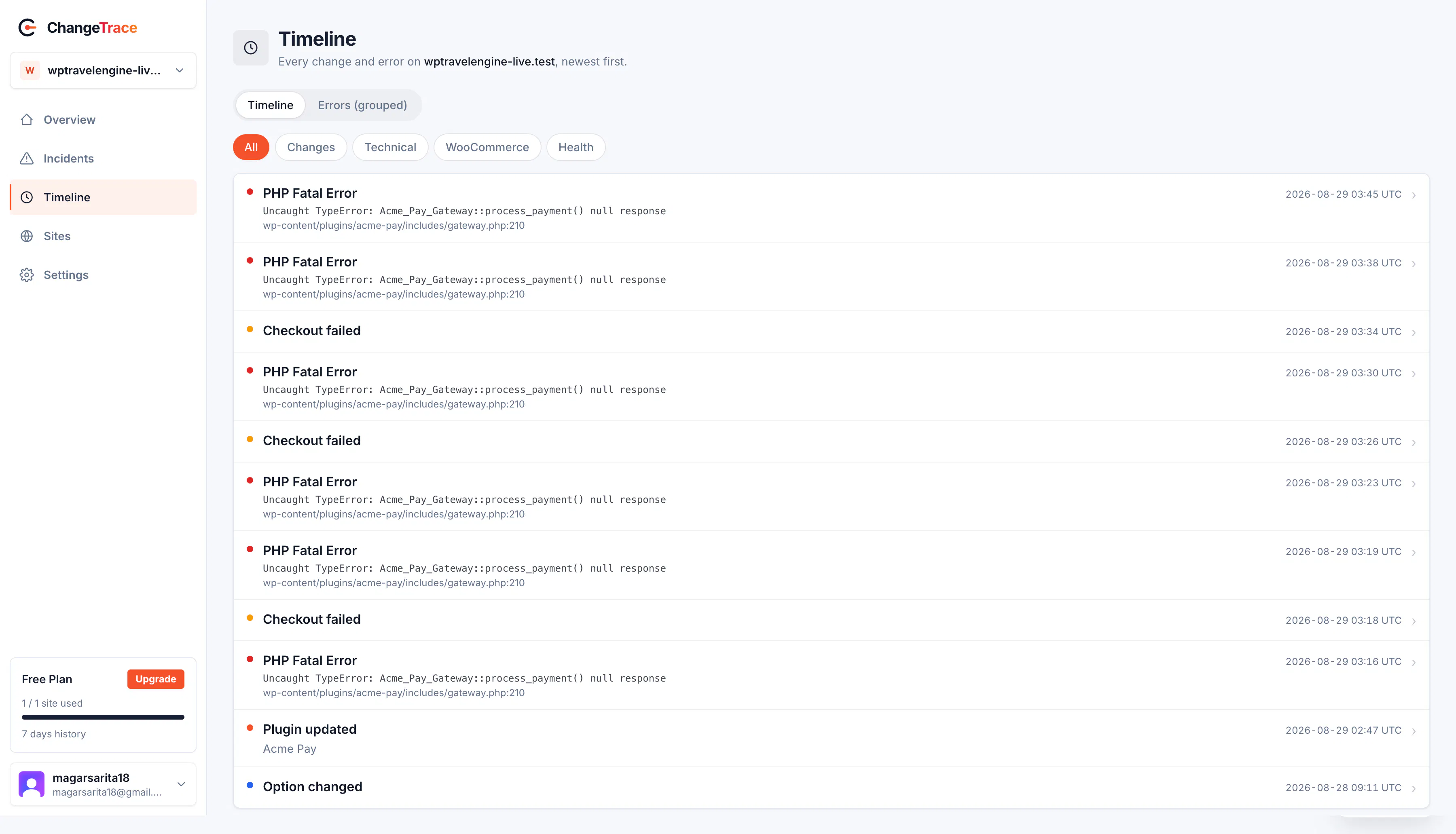Screen dimensions: 1456x834
Task: Click timestamp 2026-08-29 03:26 UTC
Action: pyautogui.click(x=1343, y=441)
